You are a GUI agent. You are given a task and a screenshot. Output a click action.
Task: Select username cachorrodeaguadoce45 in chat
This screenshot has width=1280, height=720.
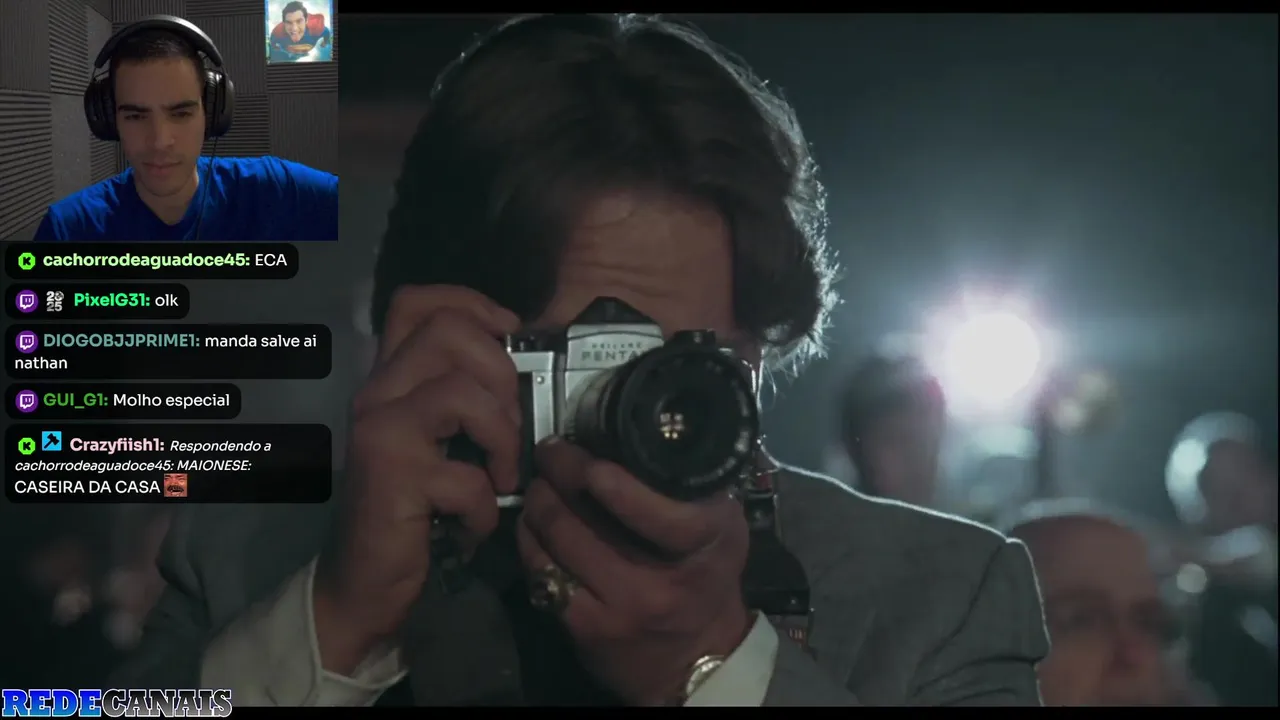pos(146,260)
